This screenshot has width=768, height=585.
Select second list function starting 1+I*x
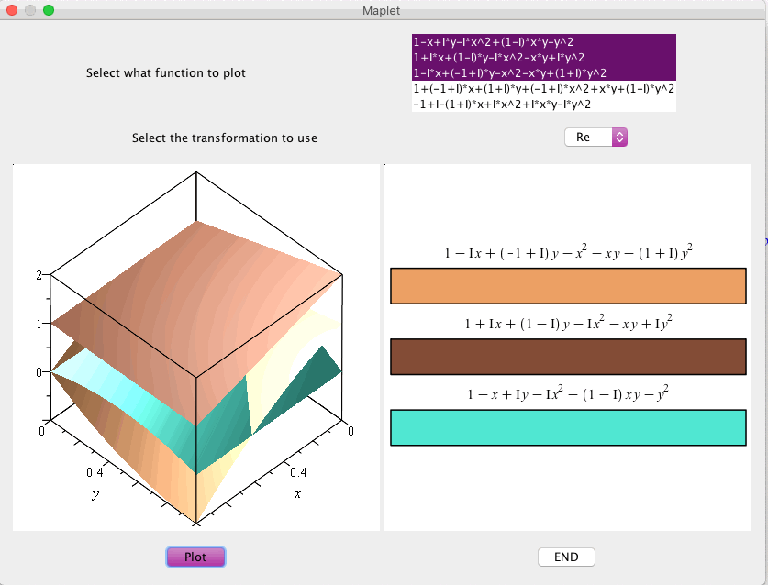click(x=543, y=58)
